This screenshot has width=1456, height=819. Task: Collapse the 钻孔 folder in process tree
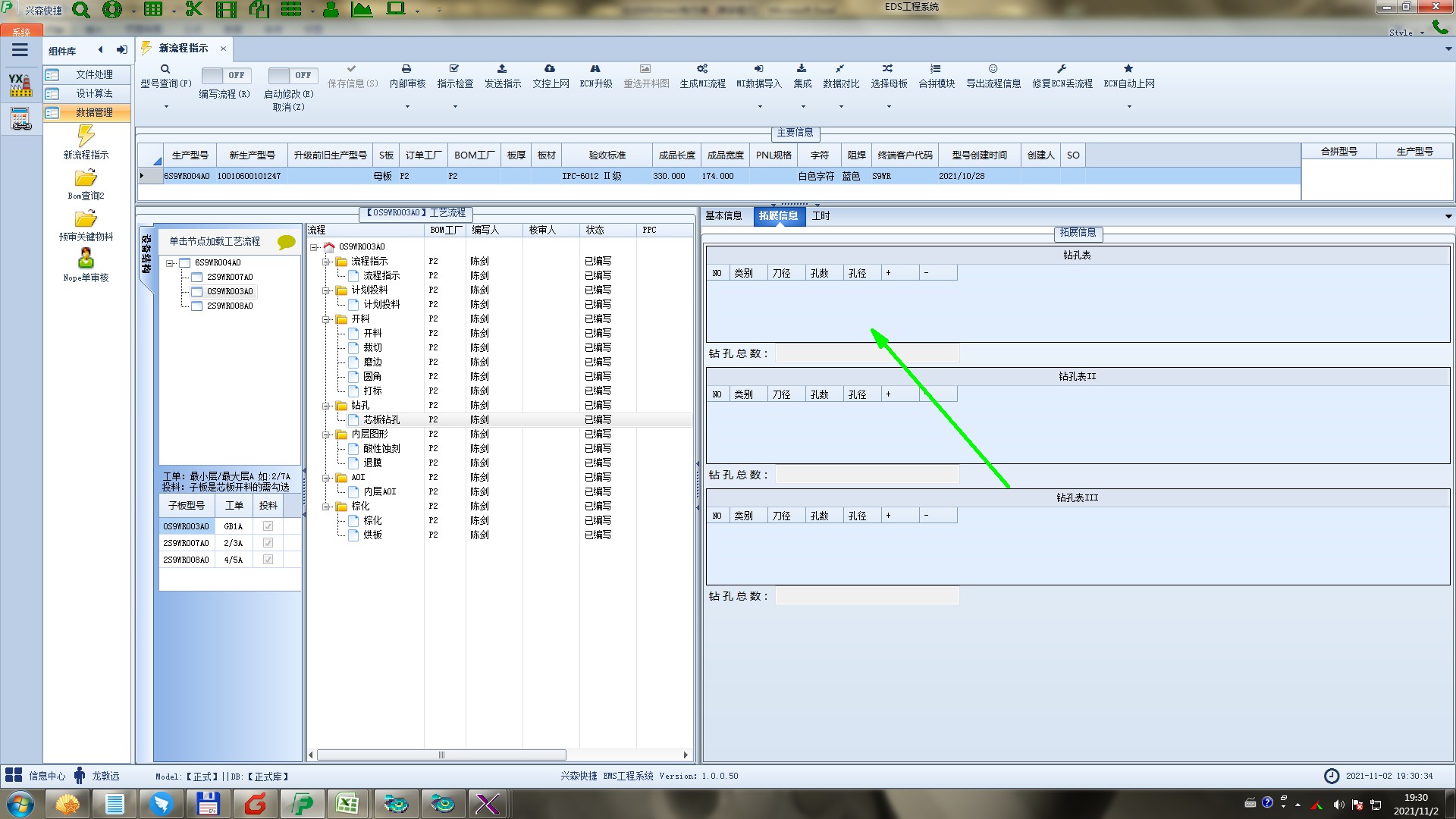click(x=326, y=406)
